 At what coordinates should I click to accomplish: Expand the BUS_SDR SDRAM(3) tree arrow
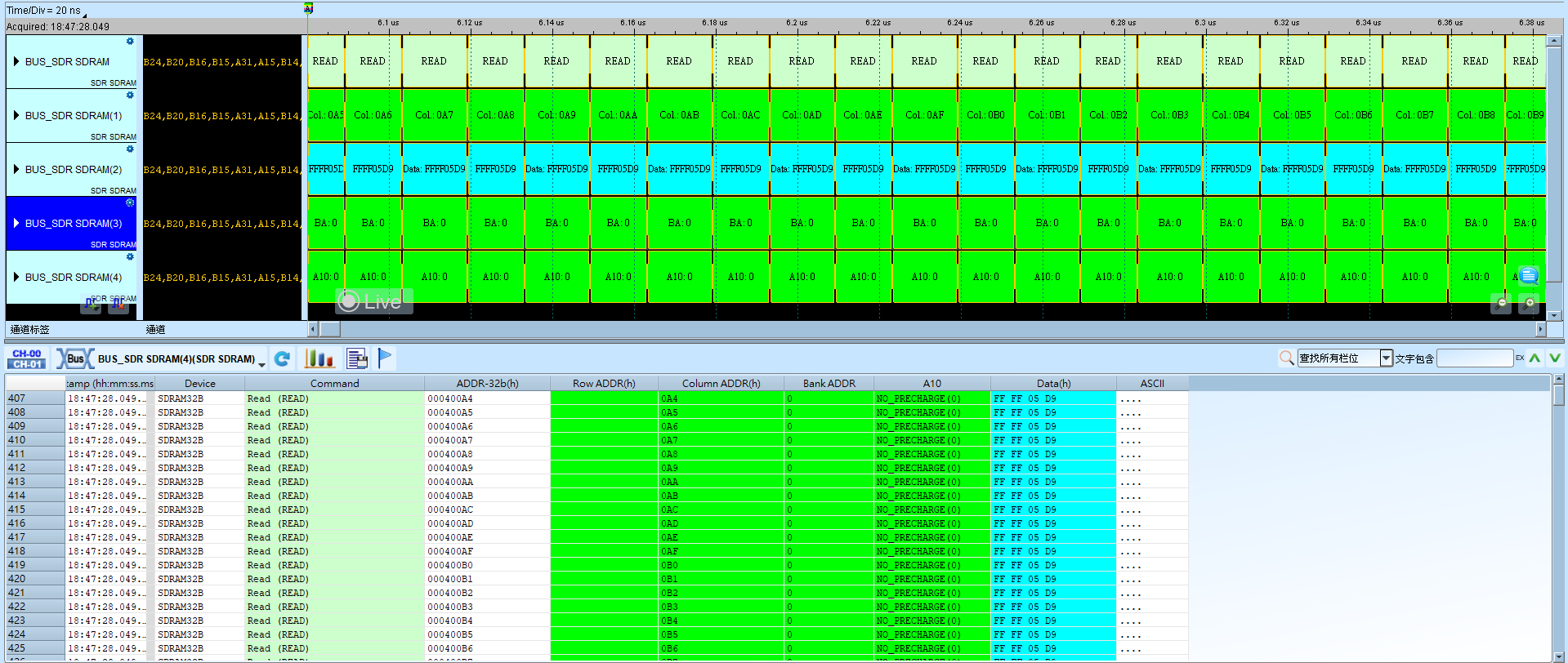click(x=16, y=223)
